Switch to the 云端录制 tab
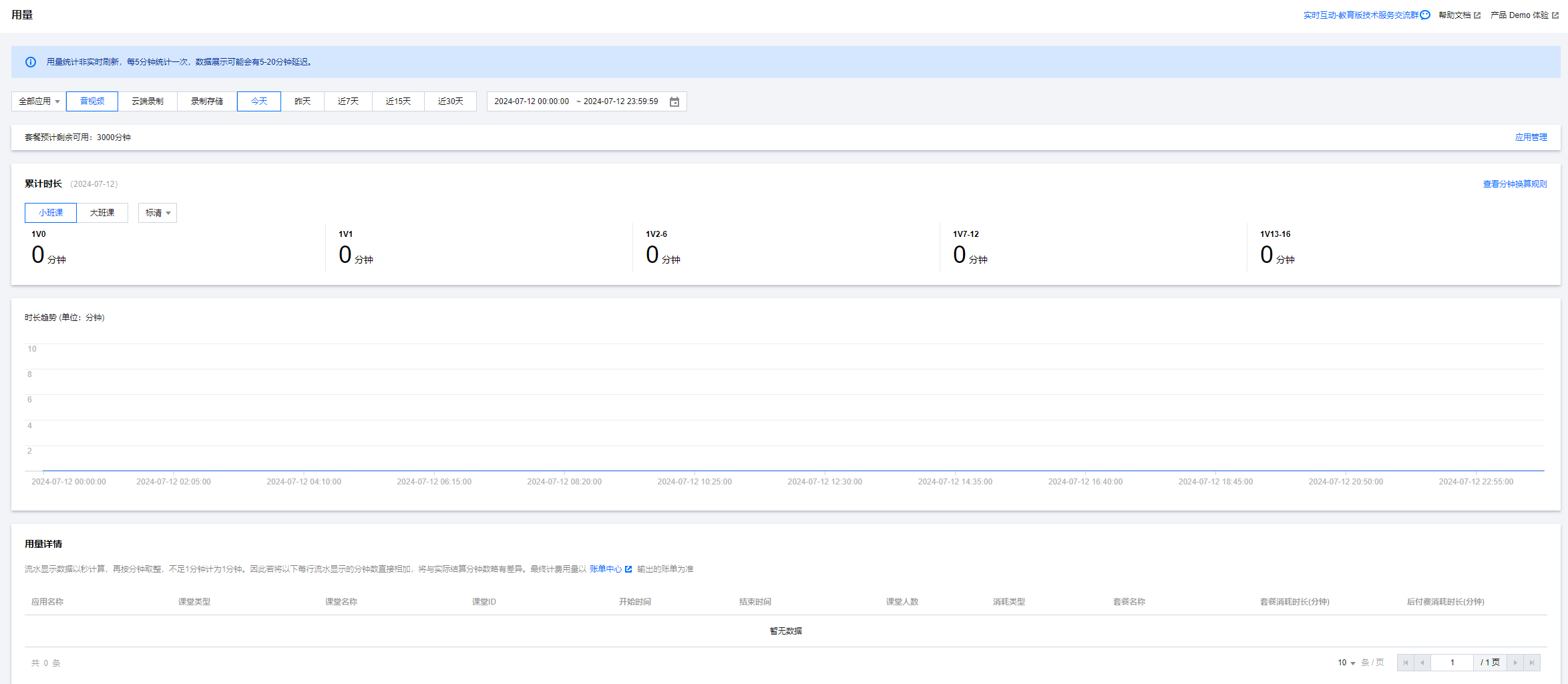Screen dimensions: 1568x684 [148, 101]
